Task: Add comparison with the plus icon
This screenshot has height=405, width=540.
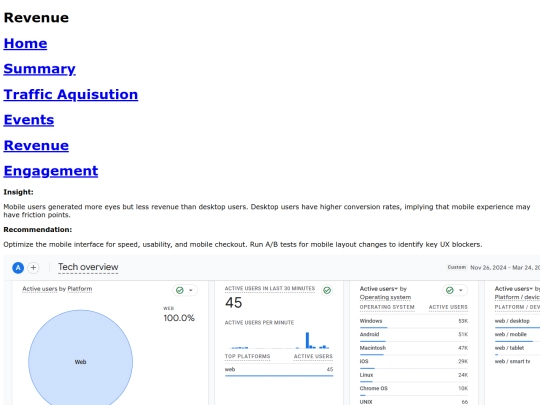Action: 33,268
